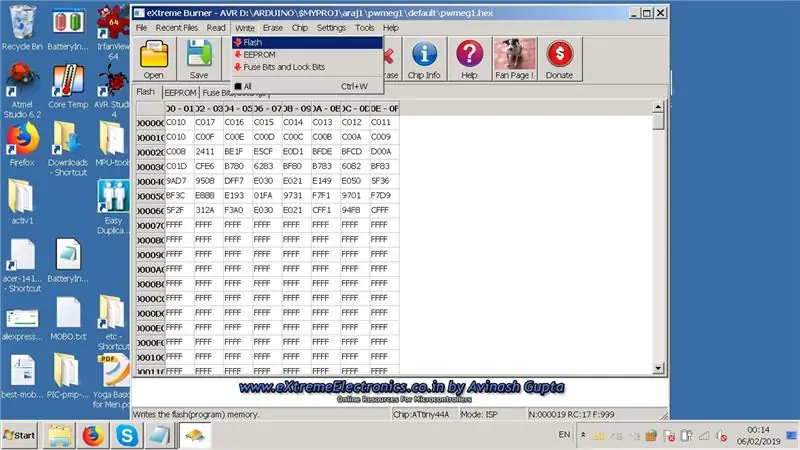Image resolution: width=800 pixels, height=450 pixels.
Task: Open the Recent Files menu
Action: (x=177, y=28)
